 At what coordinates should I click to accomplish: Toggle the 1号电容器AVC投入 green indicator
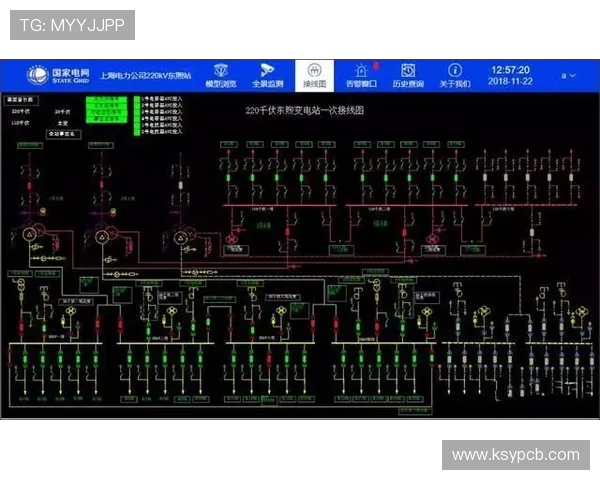[x=137, y=100]
